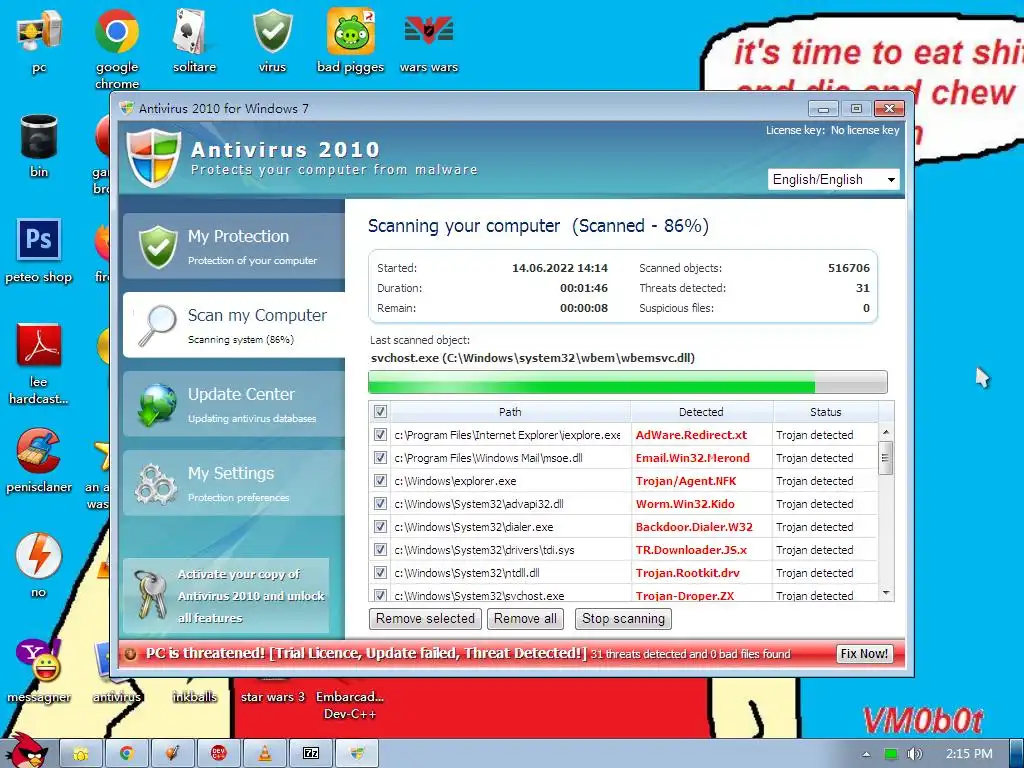This screenshot has height=768, width=1024.
Task: Click the Remove all button
Action: [525, 618]
